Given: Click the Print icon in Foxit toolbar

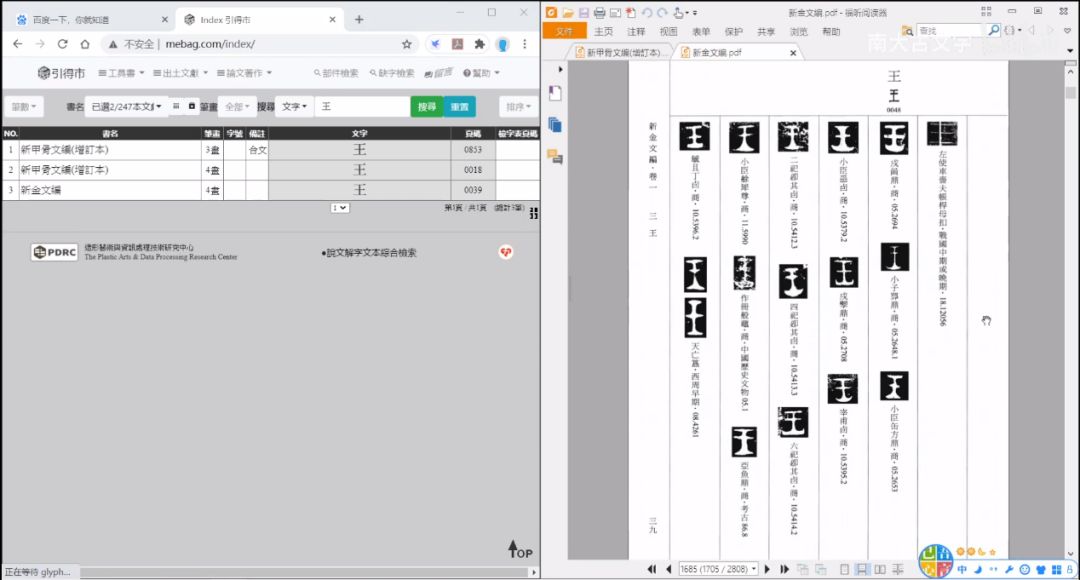Looking at the screenshot, I should [599, 12].
